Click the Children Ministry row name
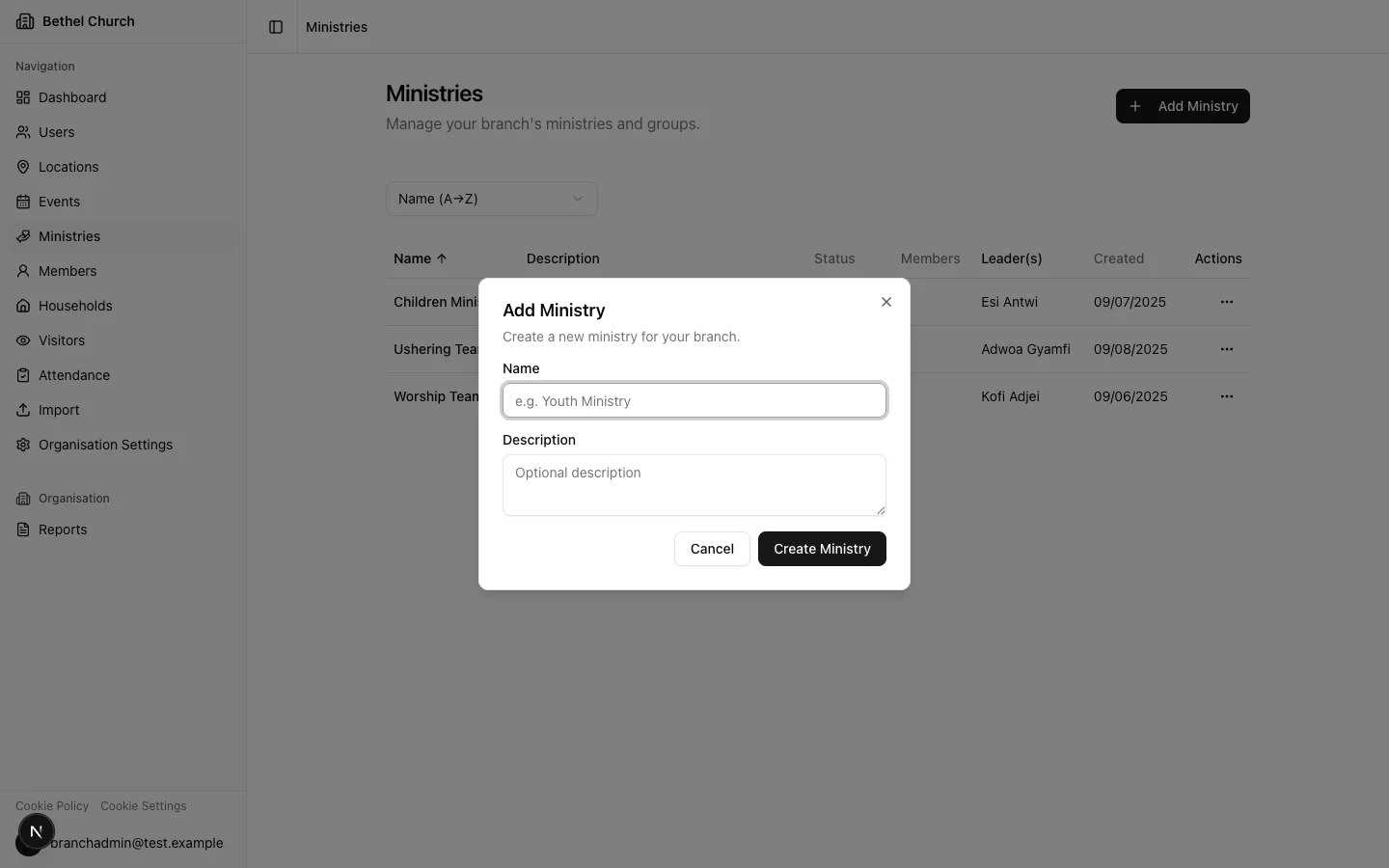The width and height of the screenshot is (1389, 868). coord(436,302)
